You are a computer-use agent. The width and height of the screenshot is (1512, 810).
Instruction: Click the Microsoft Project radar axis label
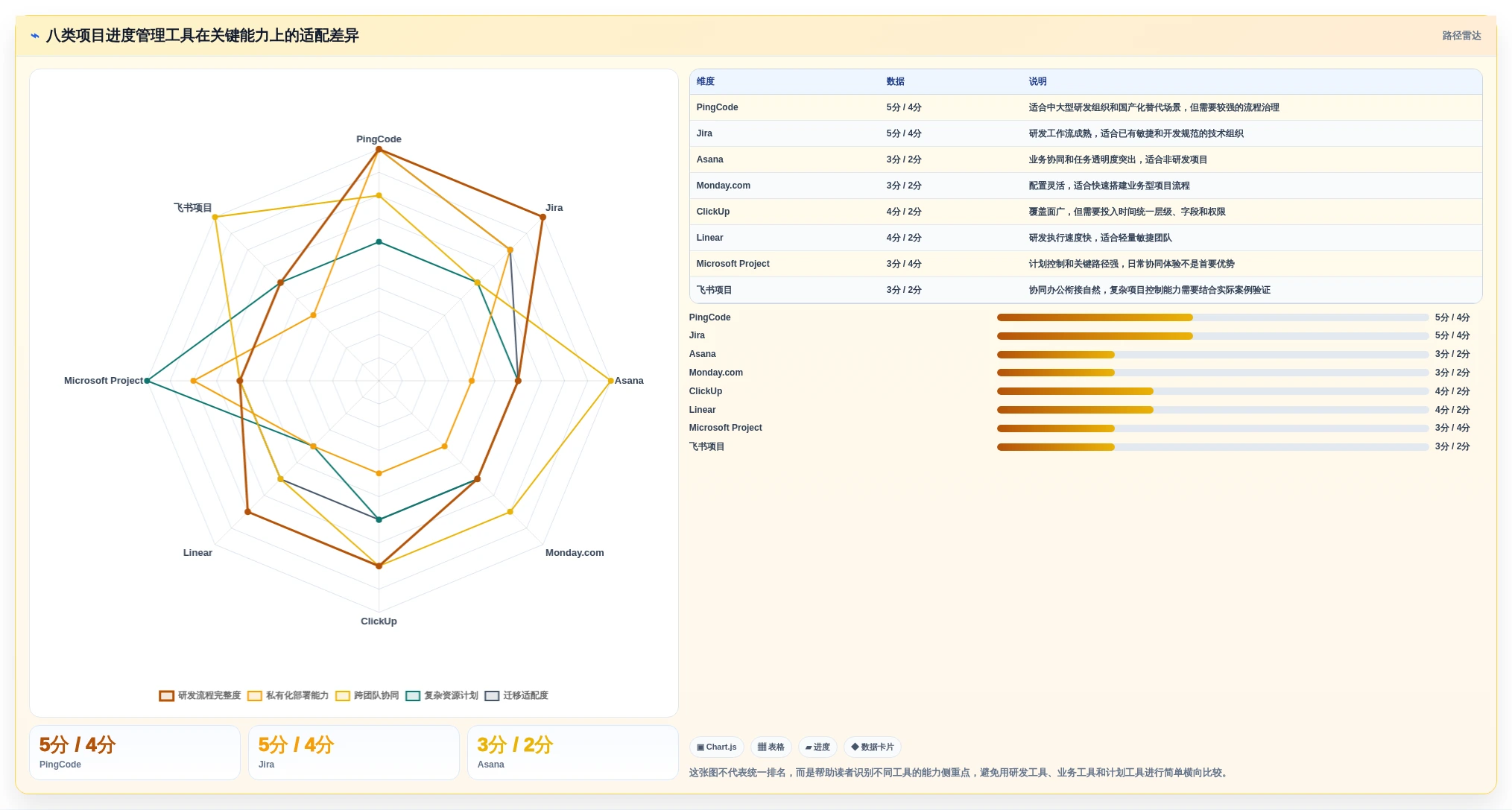coord(104,381)
